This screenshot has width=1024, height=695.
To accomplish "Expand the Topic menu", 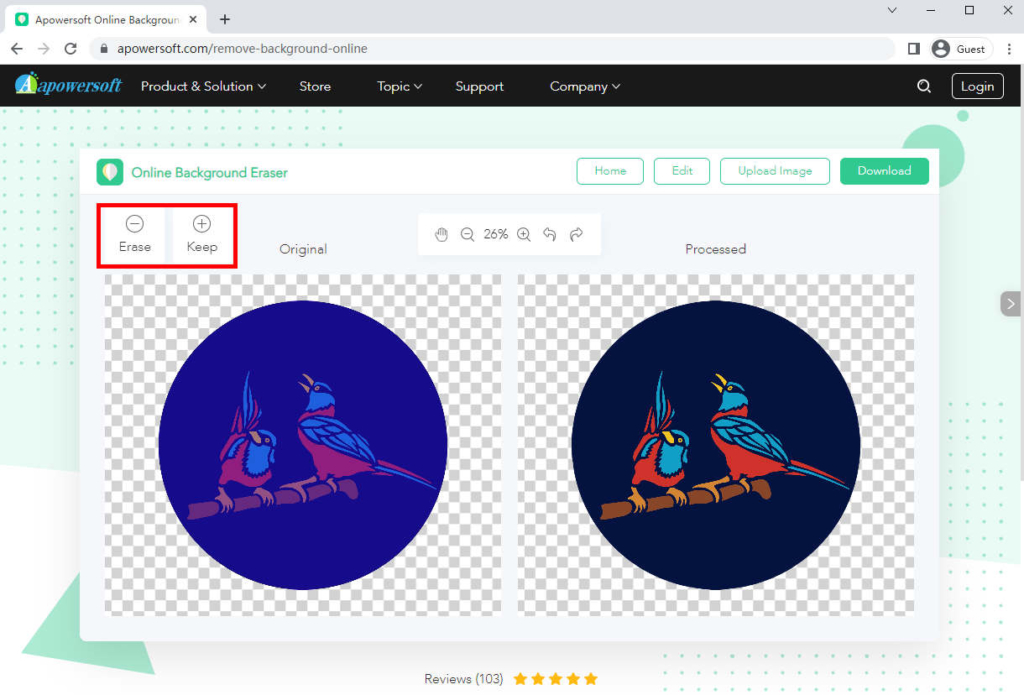I will pyautogui.click(x=398, y=86).
